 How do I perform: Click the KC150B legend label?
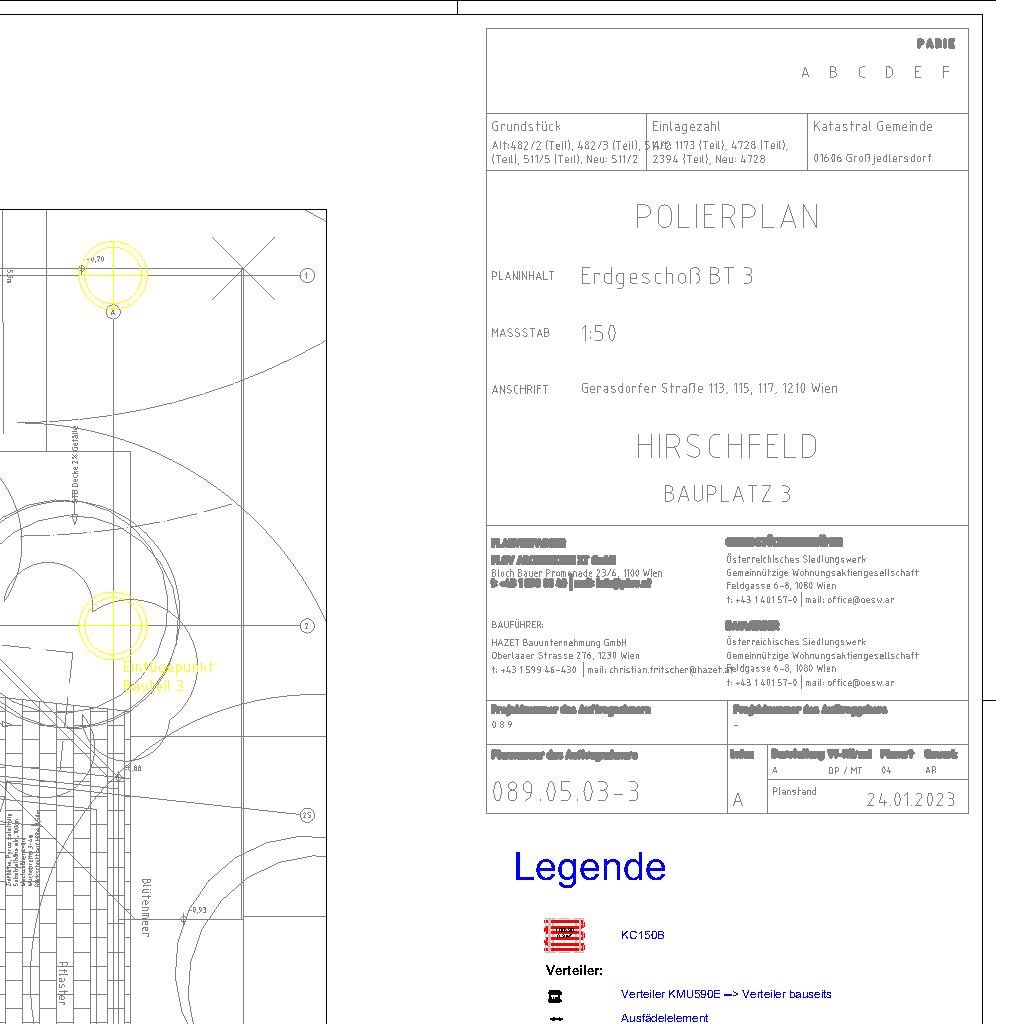pos(642,936)
